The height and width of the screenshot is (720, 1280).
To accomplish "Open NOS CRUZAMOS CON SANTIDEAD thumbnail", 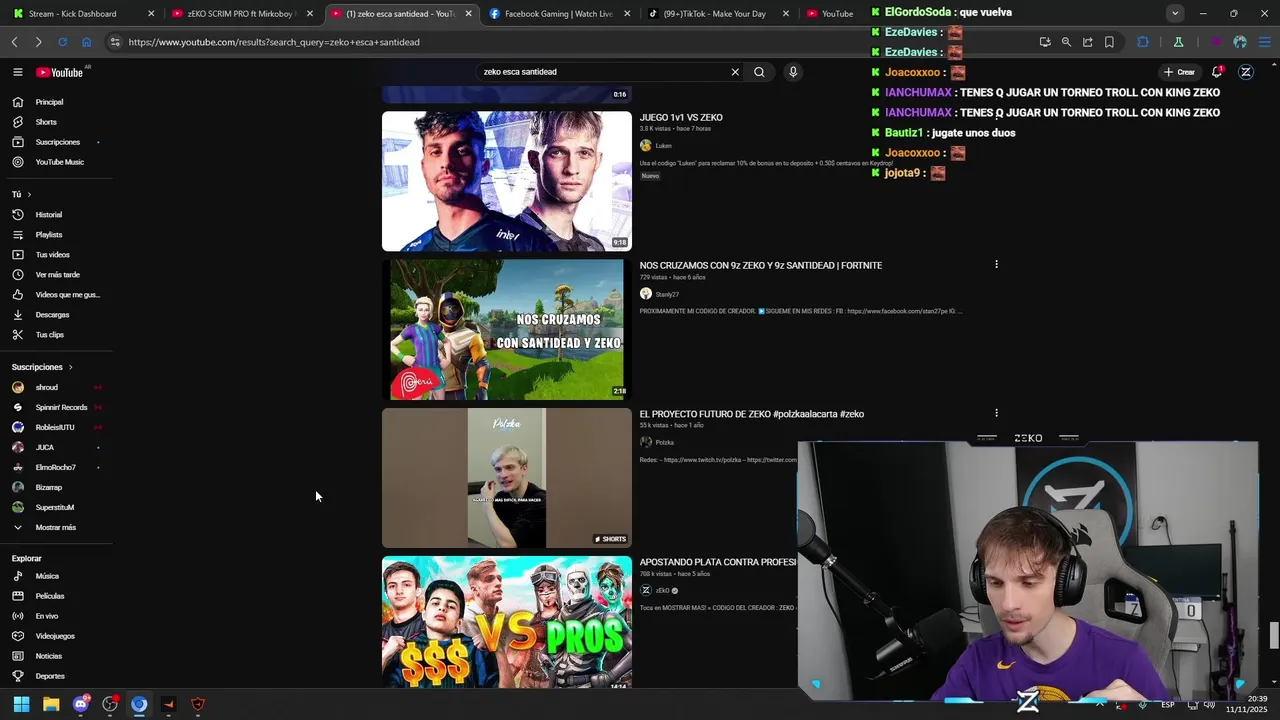I will point(507,329).
